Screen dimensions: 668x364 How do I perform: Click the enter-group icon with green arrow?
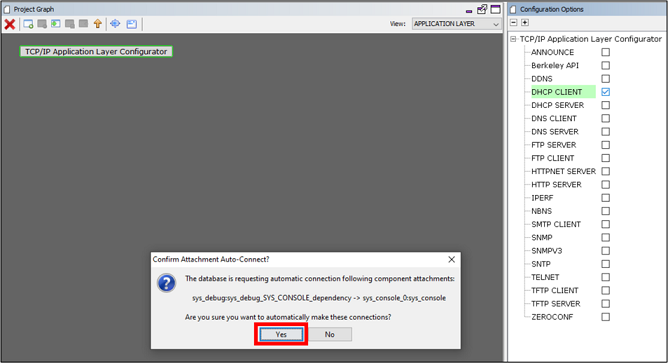56,23
